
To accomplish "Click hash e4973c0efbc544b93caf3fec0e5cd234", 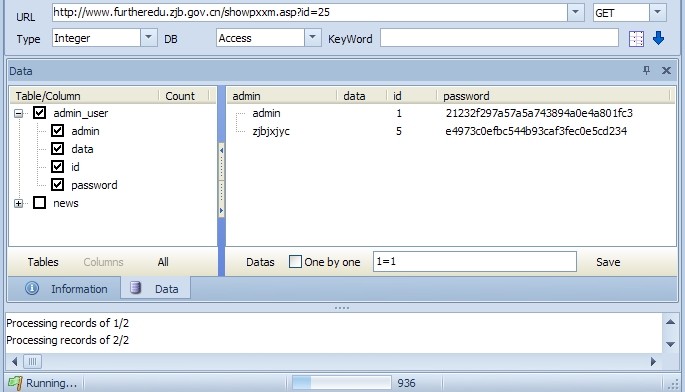I will pyautogui.click(x=536, y=131).
